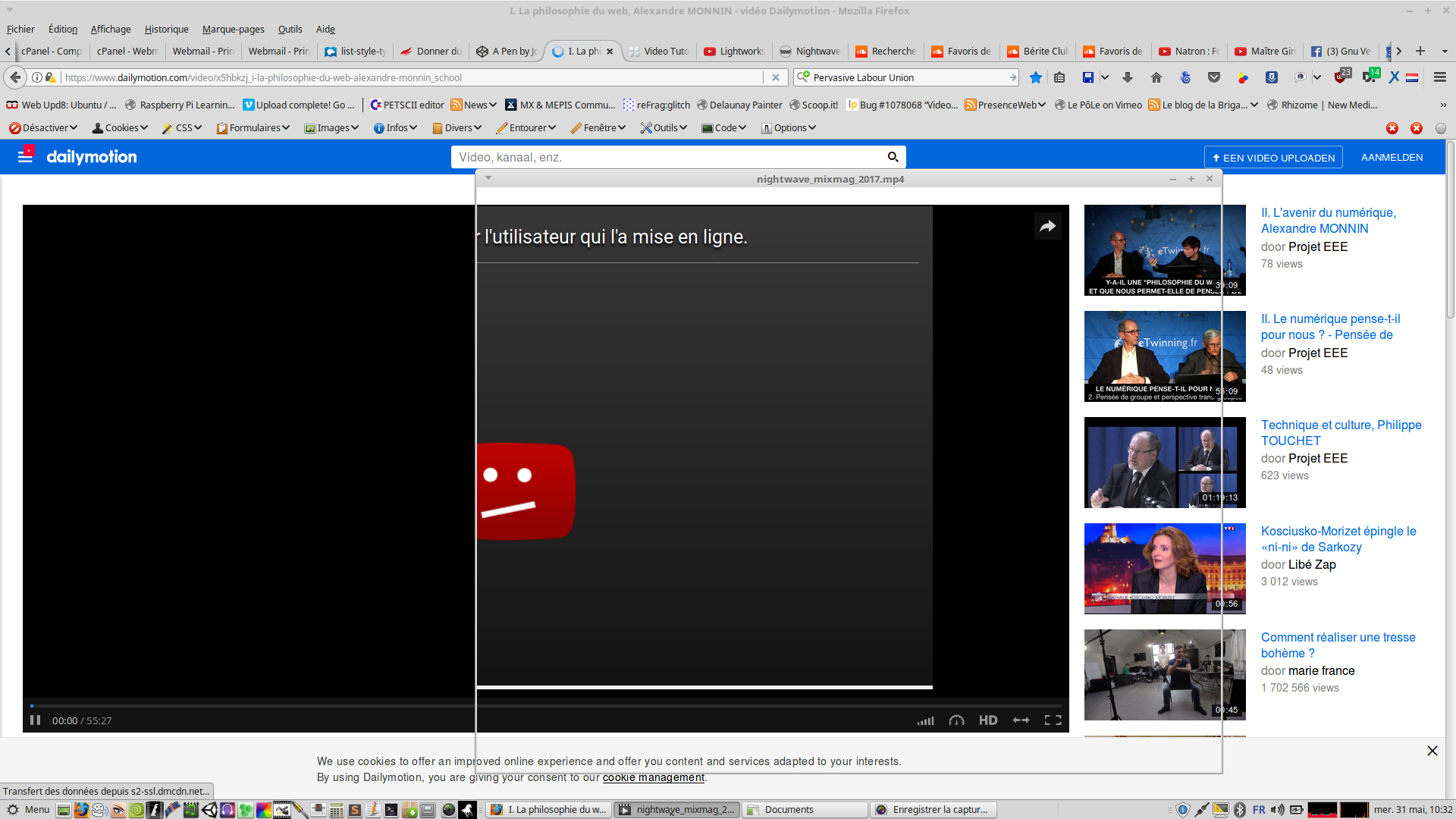Open the Images web developer dropdown
The image size is (1456, 819).
[331, 127]
